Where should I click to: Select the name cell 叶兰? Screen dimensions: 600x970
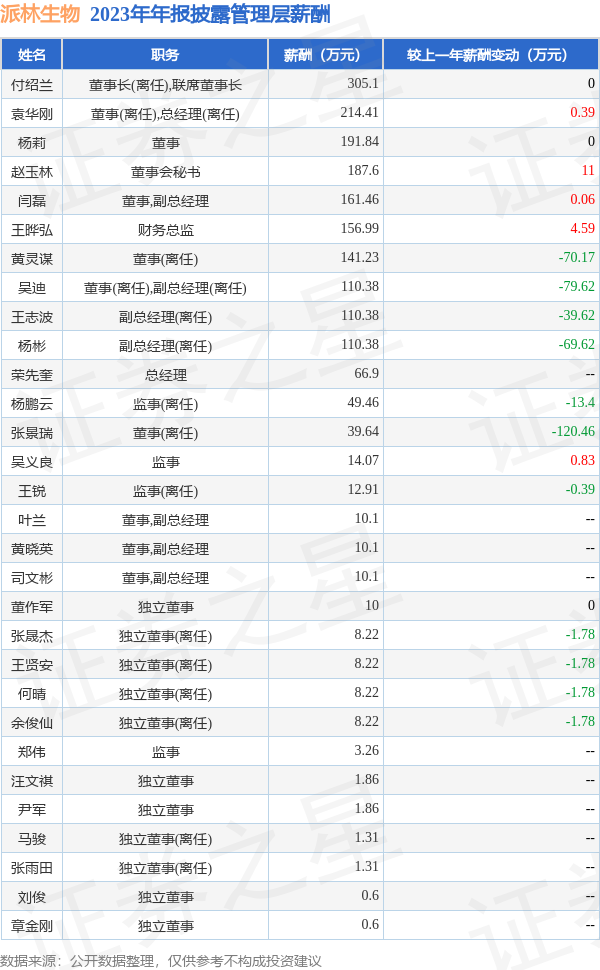(x=32, y=521)
